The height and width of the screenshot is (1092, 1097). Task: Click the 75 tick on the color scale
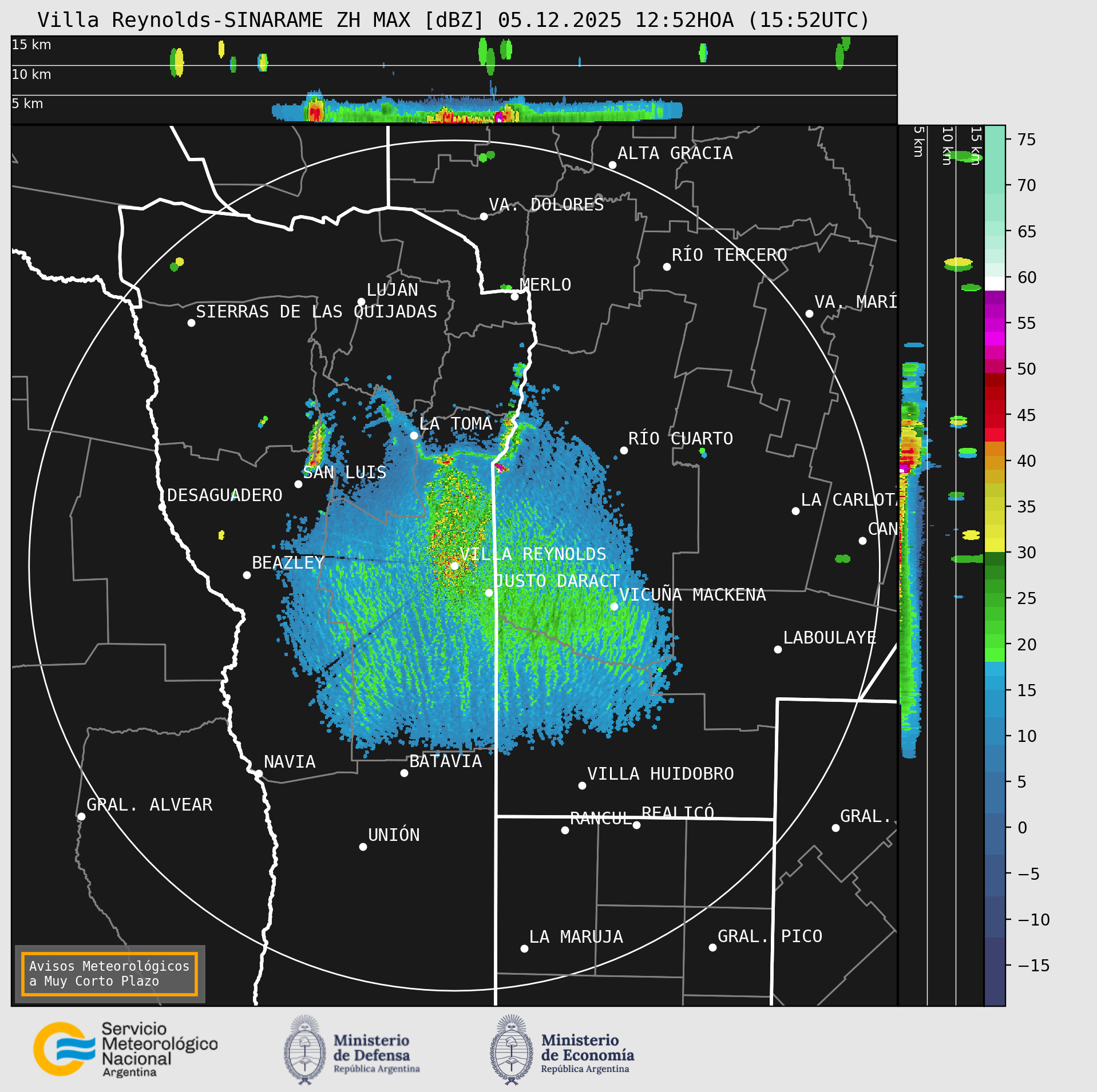1027,140
